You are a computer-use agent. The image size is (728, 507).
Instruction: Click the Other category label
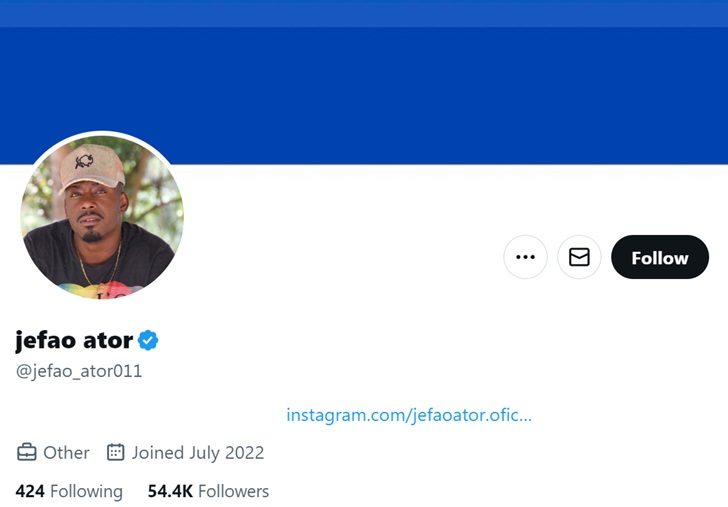coord(66,452)
